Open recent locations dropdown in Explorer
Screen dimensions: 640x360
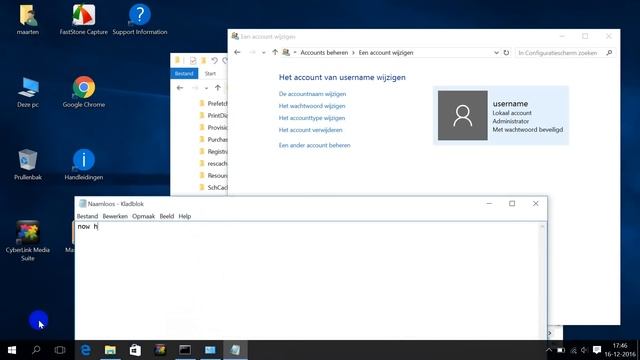click(x=207, y=88)
